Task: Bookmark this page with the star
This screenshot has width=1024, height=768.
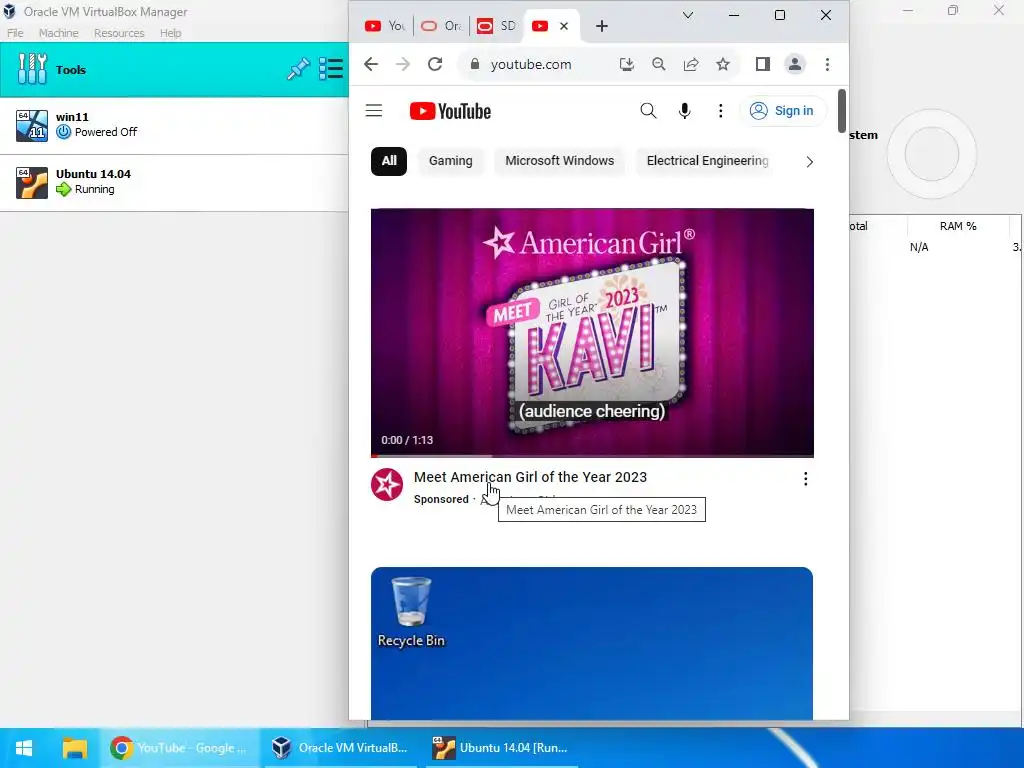Action: 723,64
